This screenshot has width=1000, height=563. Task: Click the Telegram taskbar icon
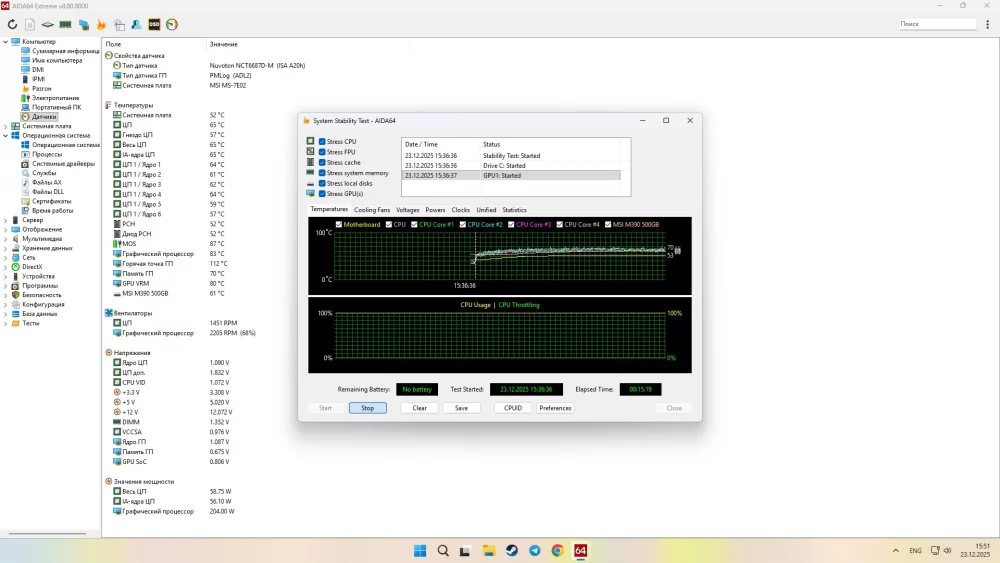[534, 551]
